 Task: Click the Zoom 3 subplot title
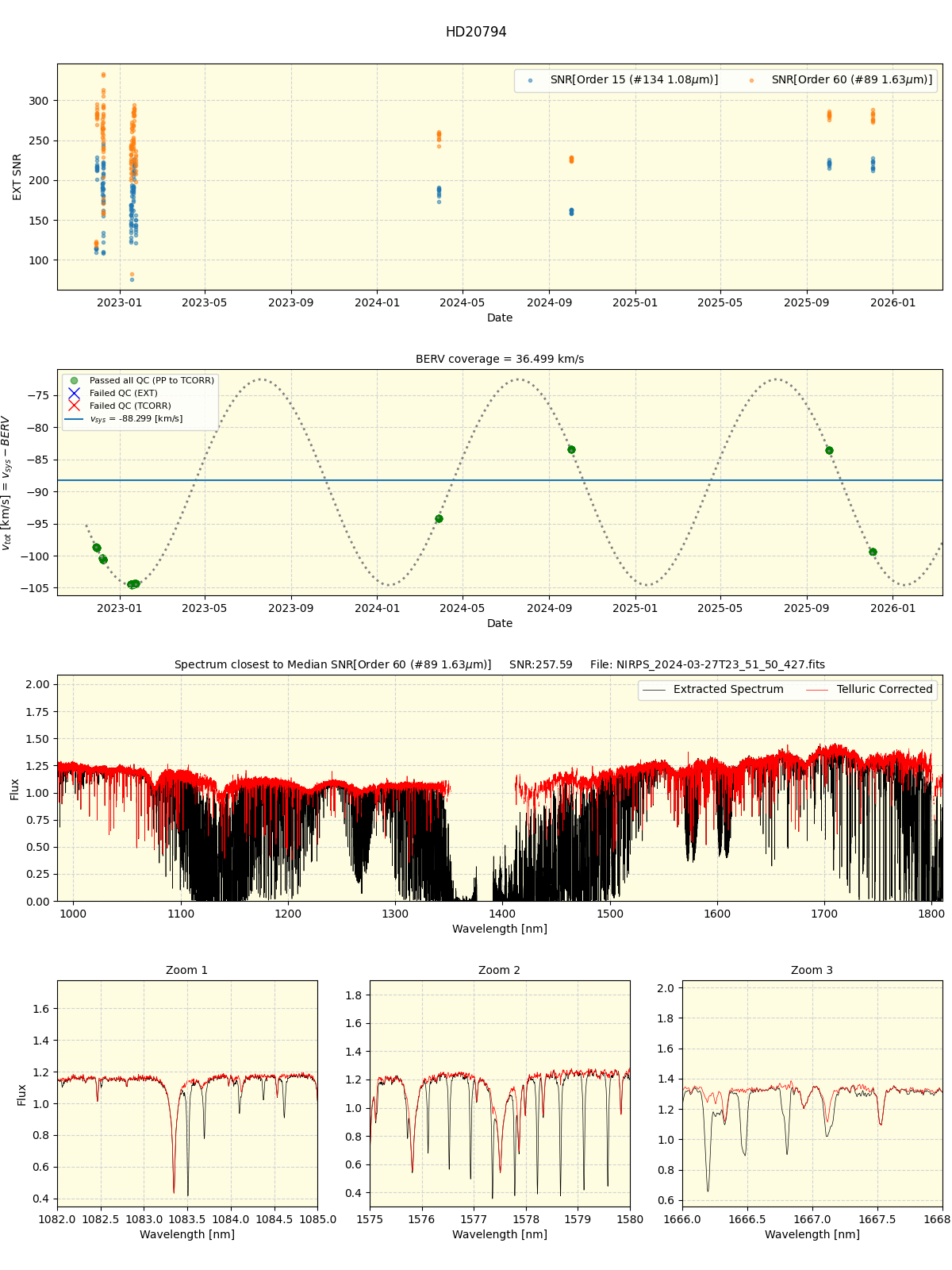click(x=812, y=970)
